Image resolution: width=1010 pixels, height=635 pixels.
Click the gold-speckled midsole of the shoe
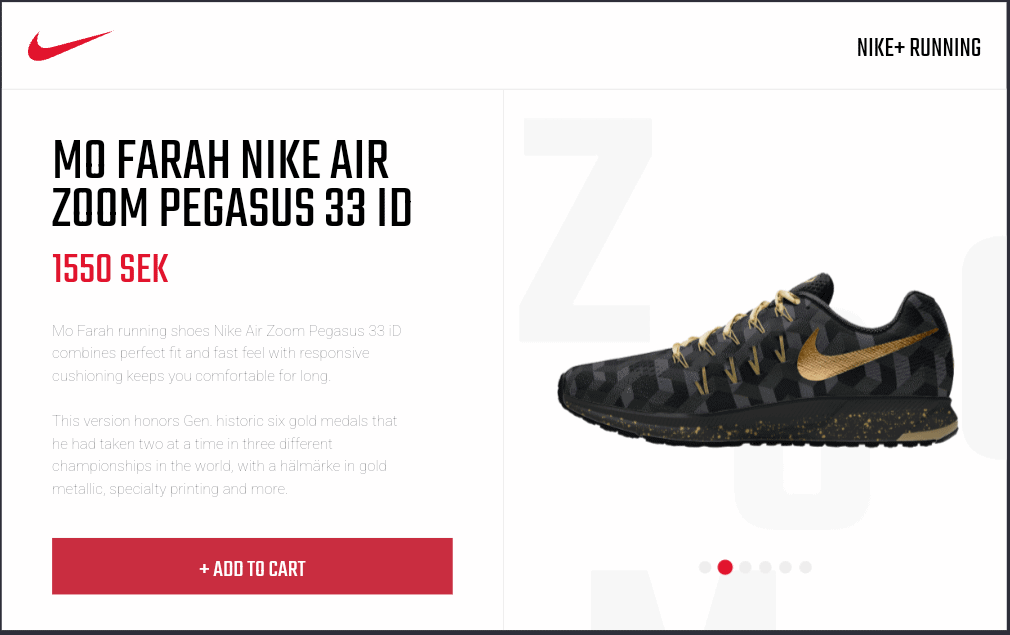click(760, 423)
